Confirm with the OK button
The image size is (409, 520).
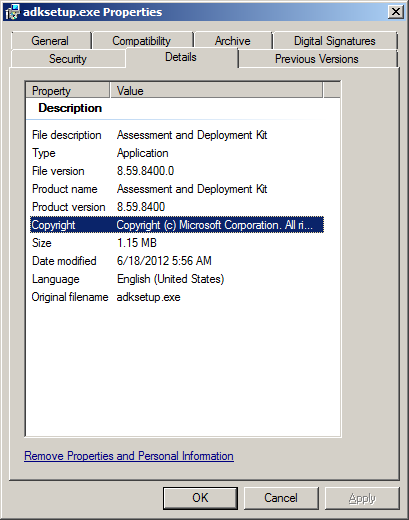(200, 498)
